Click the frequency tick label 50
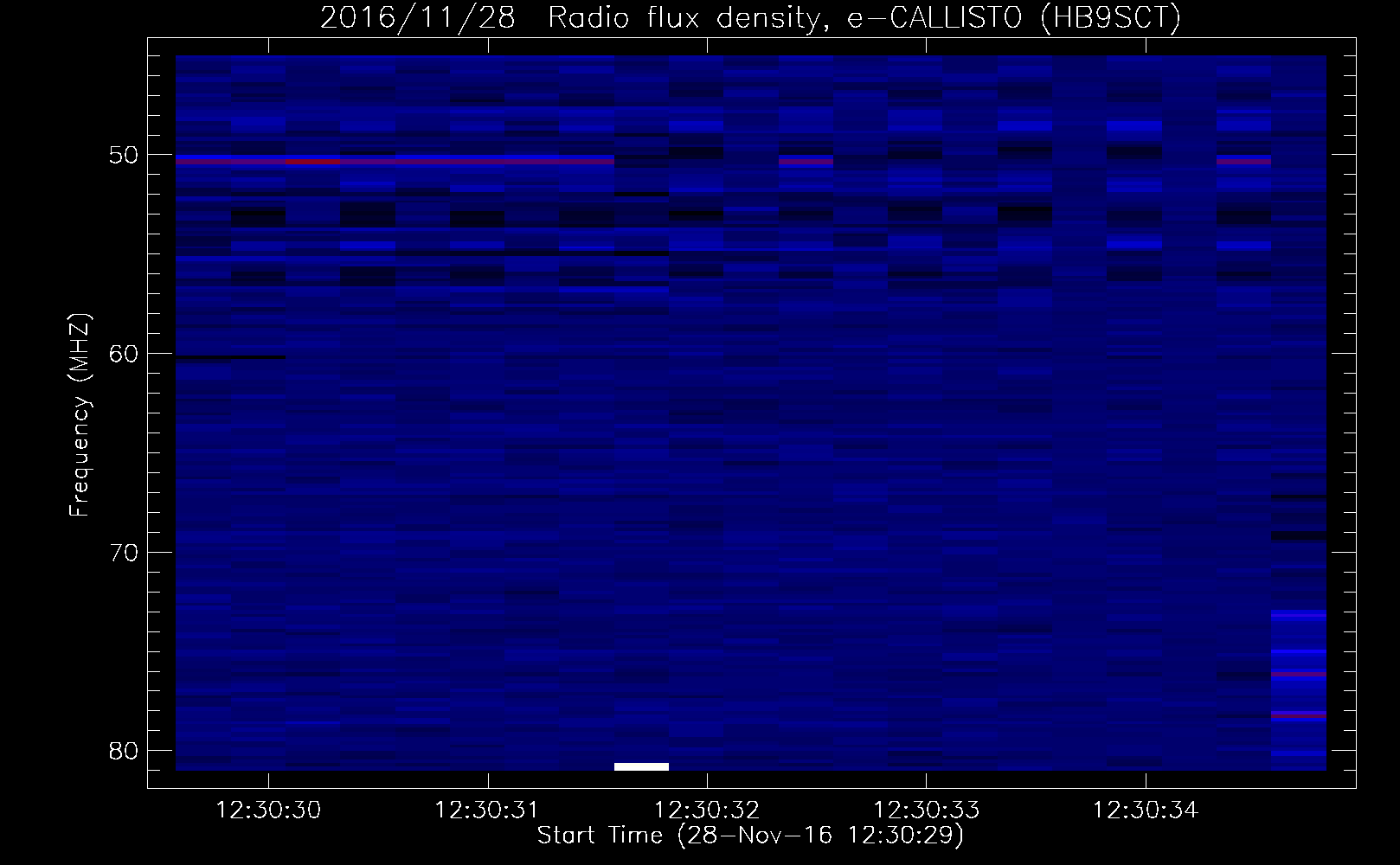The image size is (1400, 865). pos(125,155)
